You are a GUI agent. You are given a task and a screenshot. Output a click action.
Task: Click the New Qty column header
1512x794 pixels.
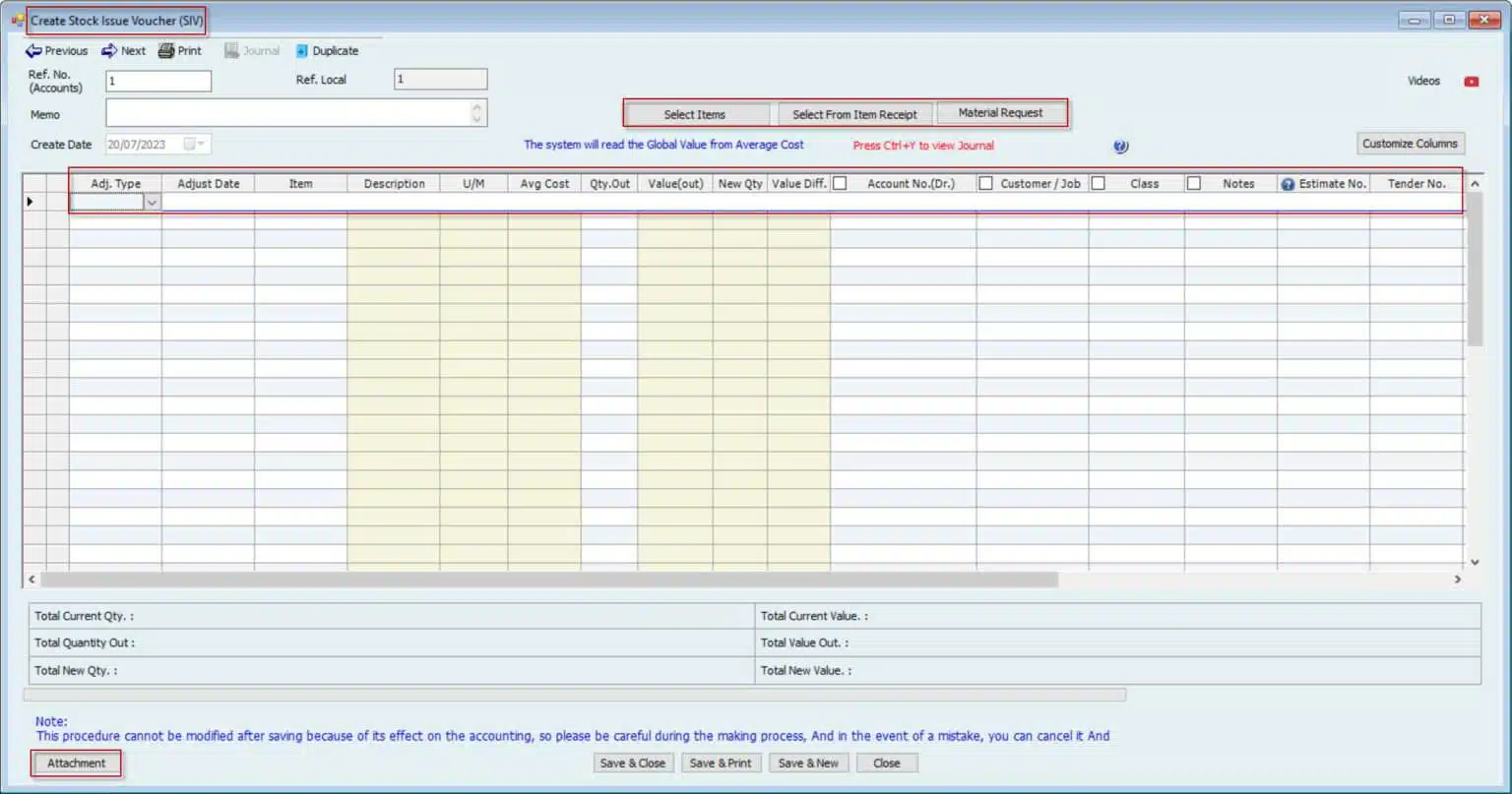point(740,184)
